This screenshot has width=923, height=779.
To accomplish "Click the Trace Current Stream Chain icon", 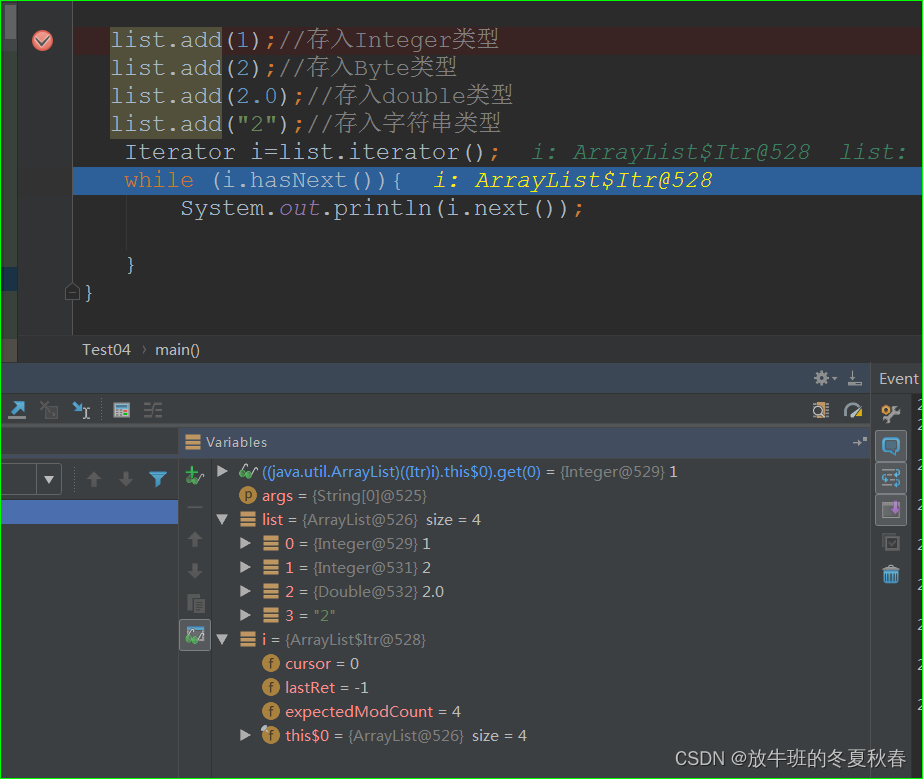I will click(153, 410).
